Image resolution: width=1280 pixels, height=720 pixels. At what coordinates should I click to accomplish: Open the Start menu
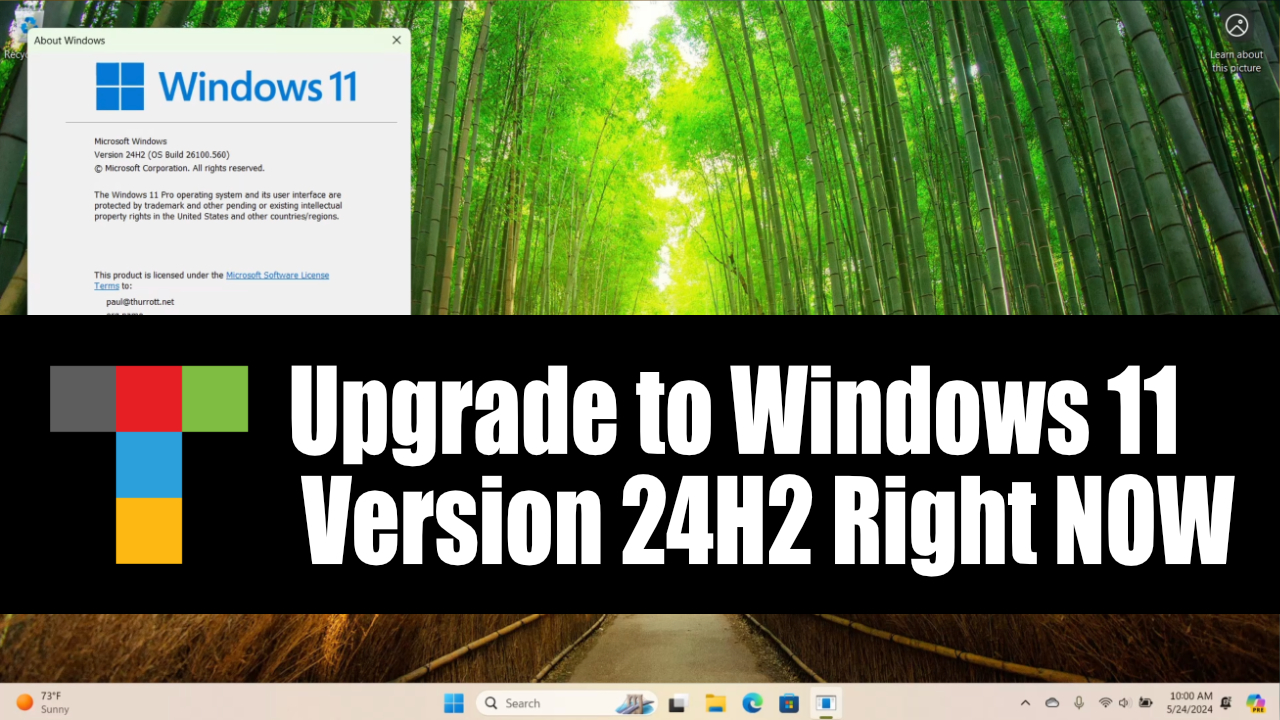(x=454, y=703)
